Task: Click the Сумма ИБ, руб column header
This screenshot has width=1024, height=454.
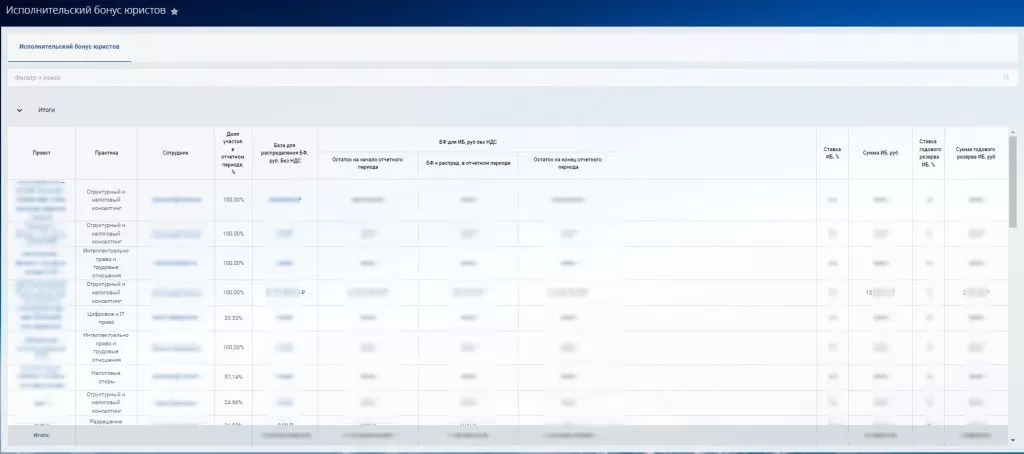Action: pos(880,153)
